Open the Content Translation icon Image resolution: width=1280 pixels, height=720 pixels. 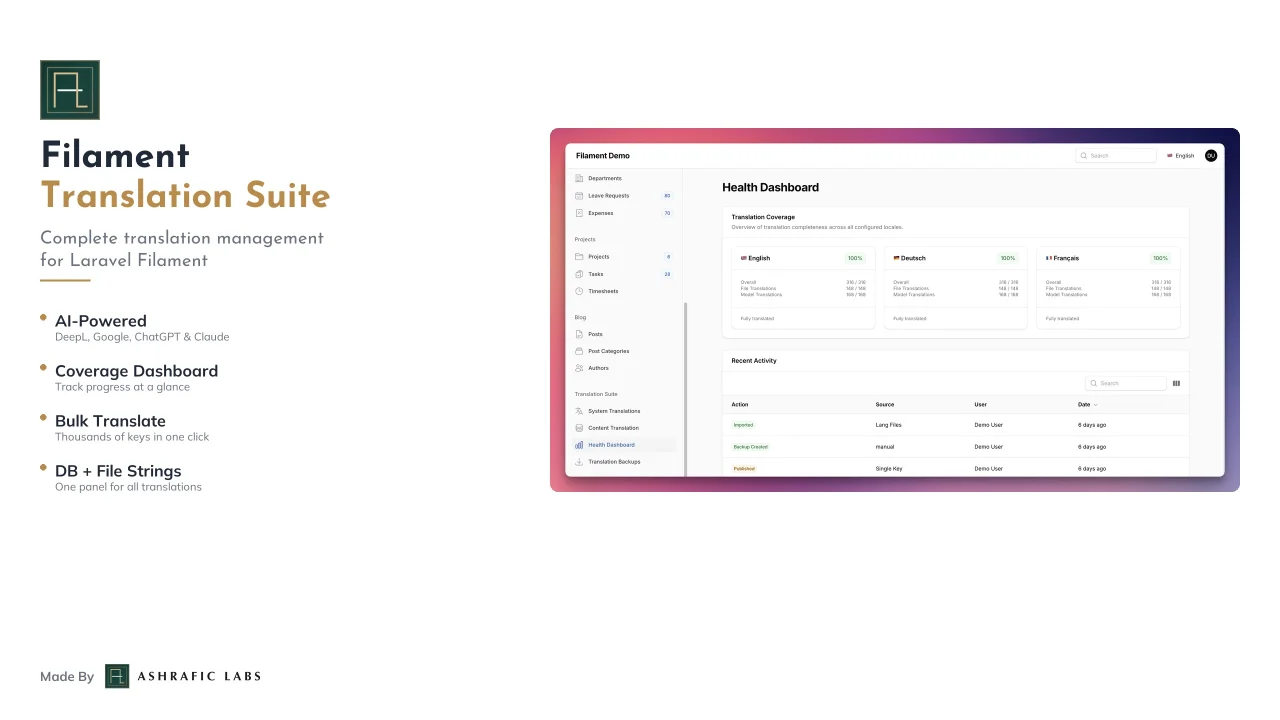[579, 428]
